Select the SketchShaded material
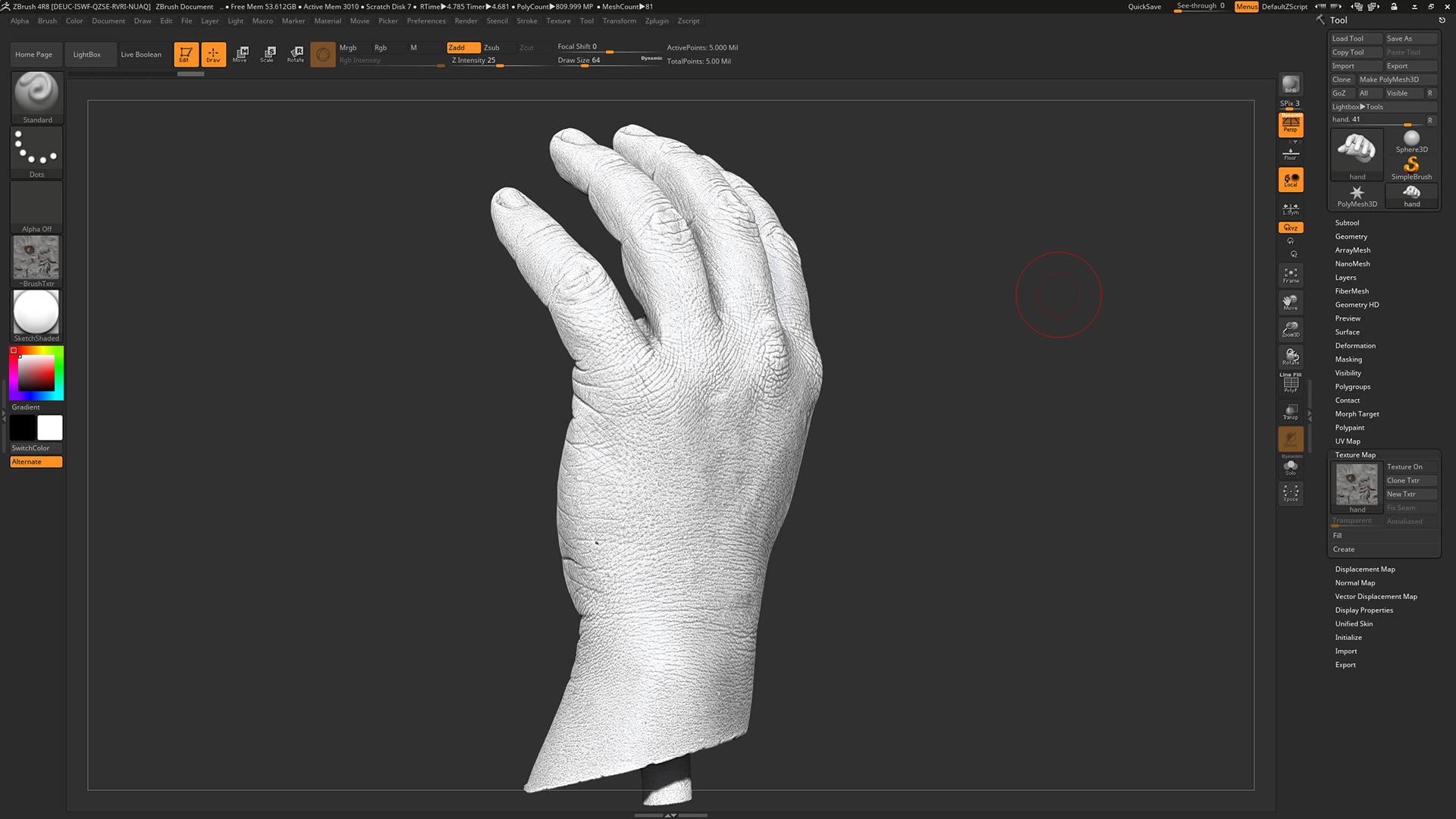1456x819 pixels. pos(36,312)
